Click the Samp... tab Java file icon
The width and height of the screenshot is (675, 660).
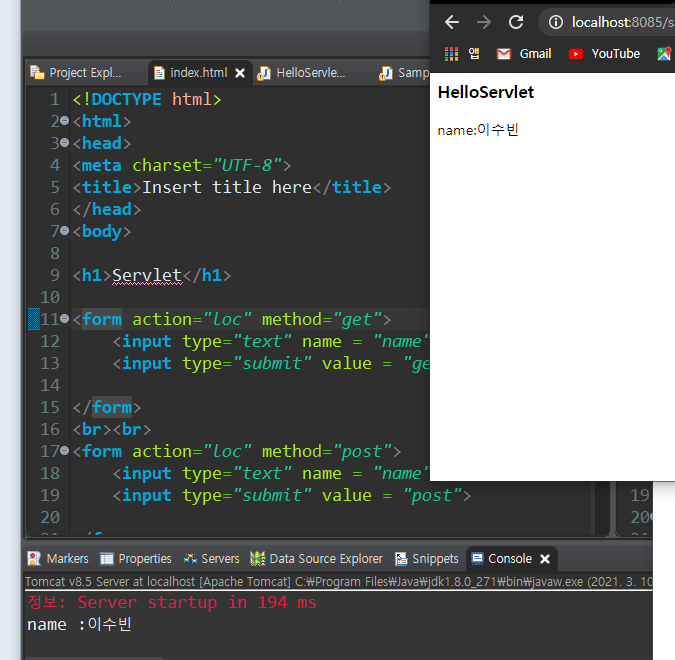pyautogui.click(x=386, y=73)
